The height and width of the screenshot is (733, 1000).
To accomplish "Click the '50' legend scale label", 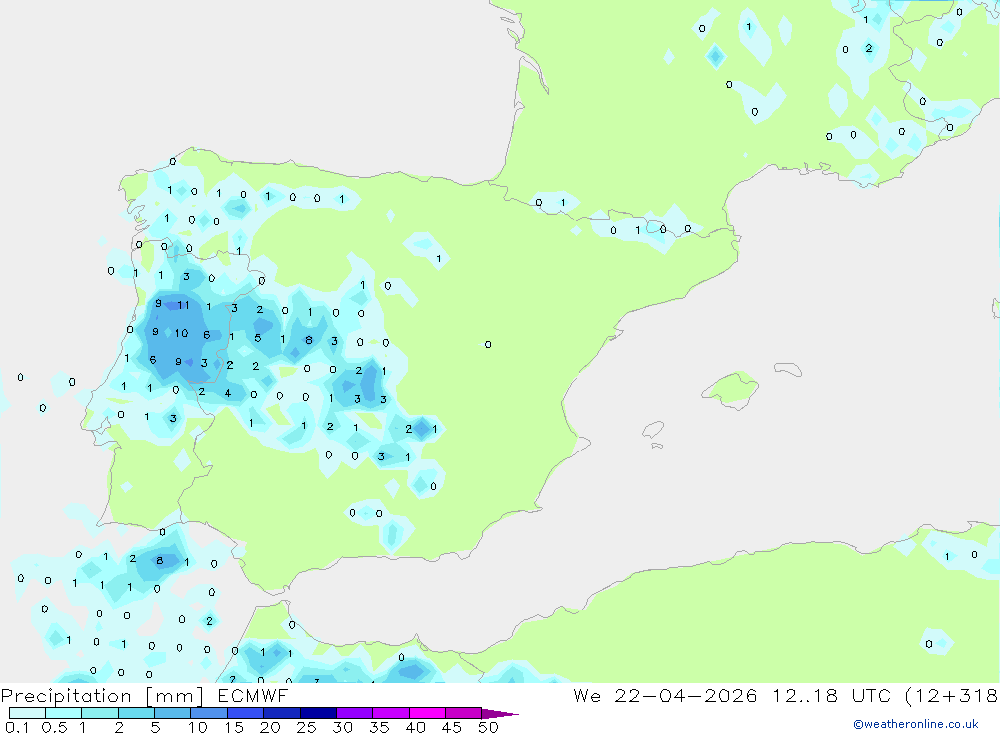I will tap(488, 727).
